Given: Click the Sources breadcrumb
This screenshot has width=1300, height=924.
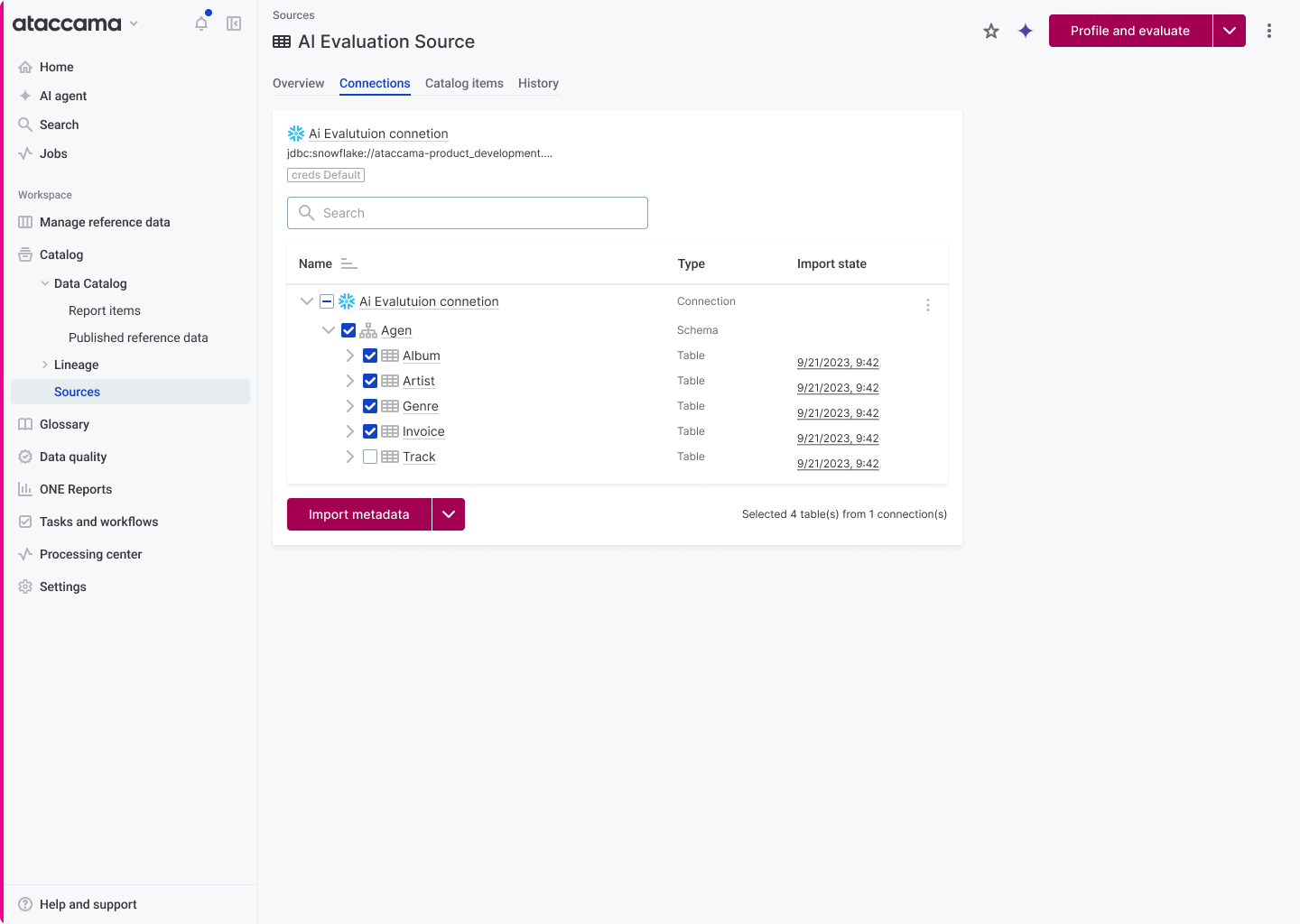Looking at the screenshot, I should [293, 15].
